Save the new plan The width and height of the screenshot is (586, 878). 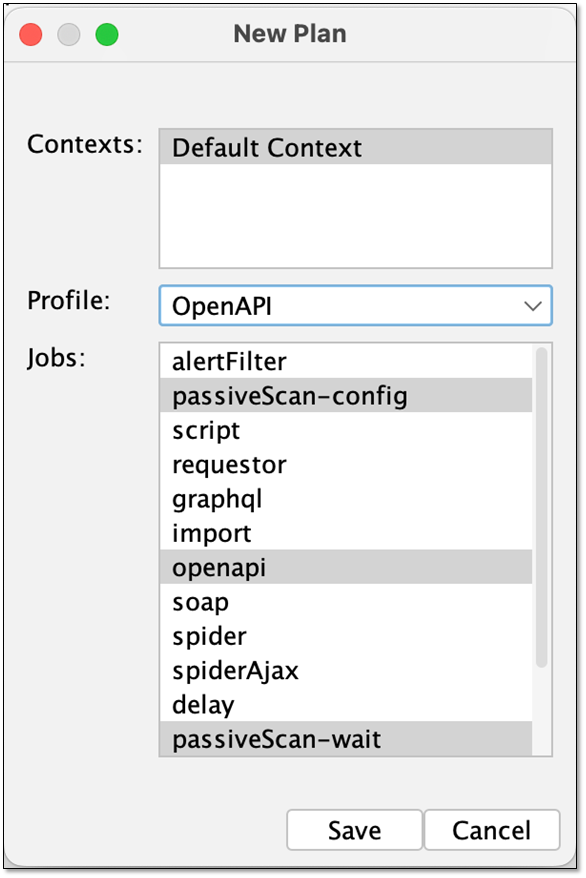click(354, 830)
